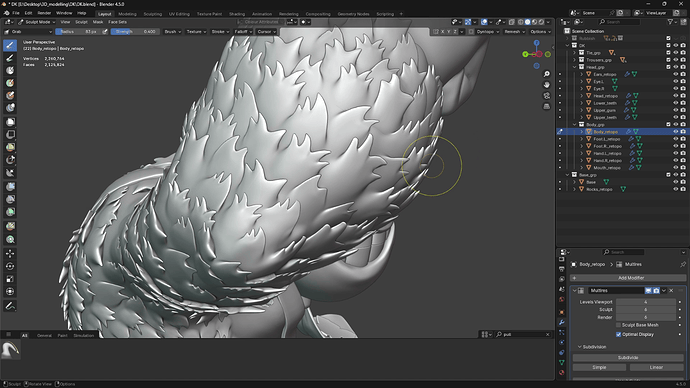Click the blue Z axis on navigation gizmo
This screenshot has width=690, height=388.
(536, 43)
